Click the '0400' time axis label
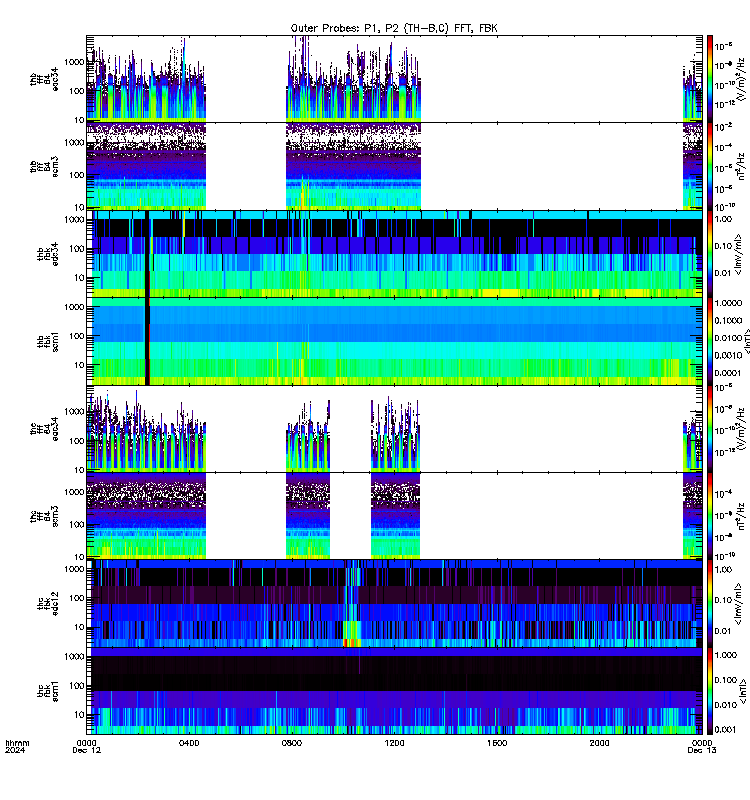The image size is (750, 800). click(x=189, y=743)
